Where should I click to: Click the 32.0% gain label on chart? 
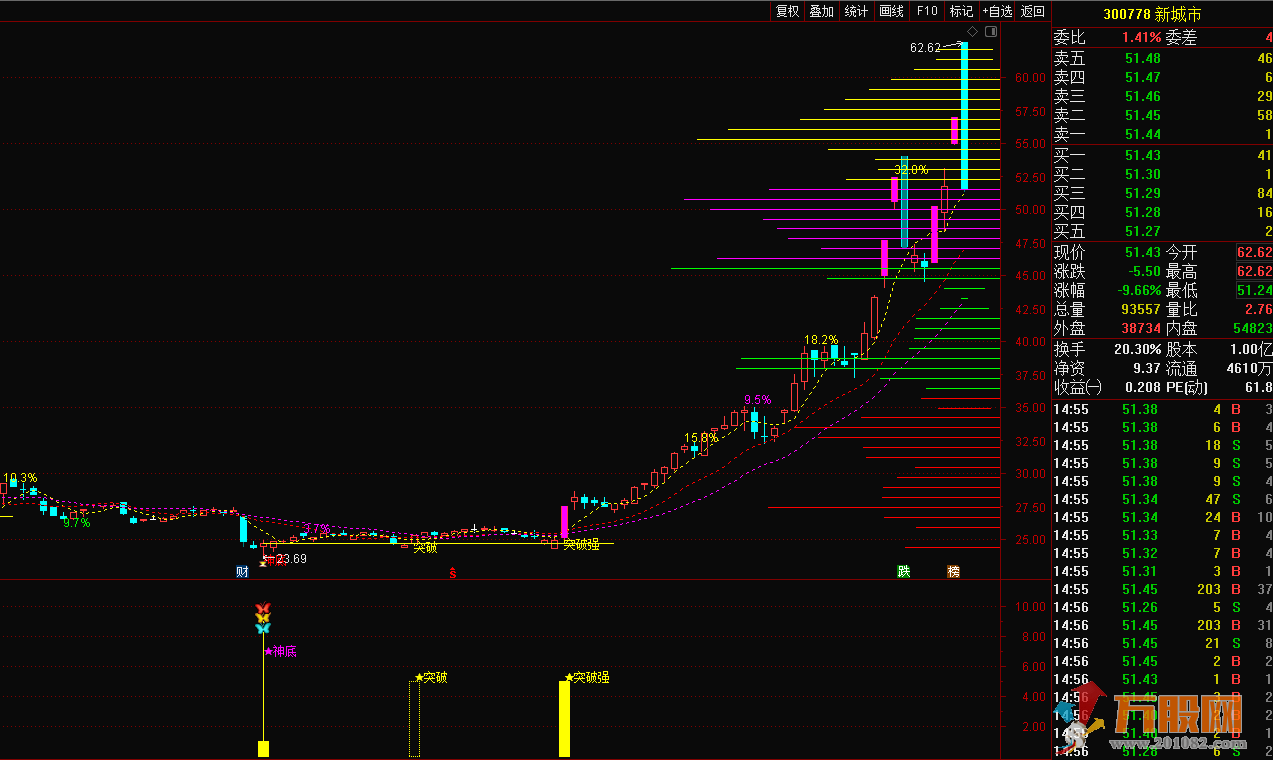[x=911, y=170]
